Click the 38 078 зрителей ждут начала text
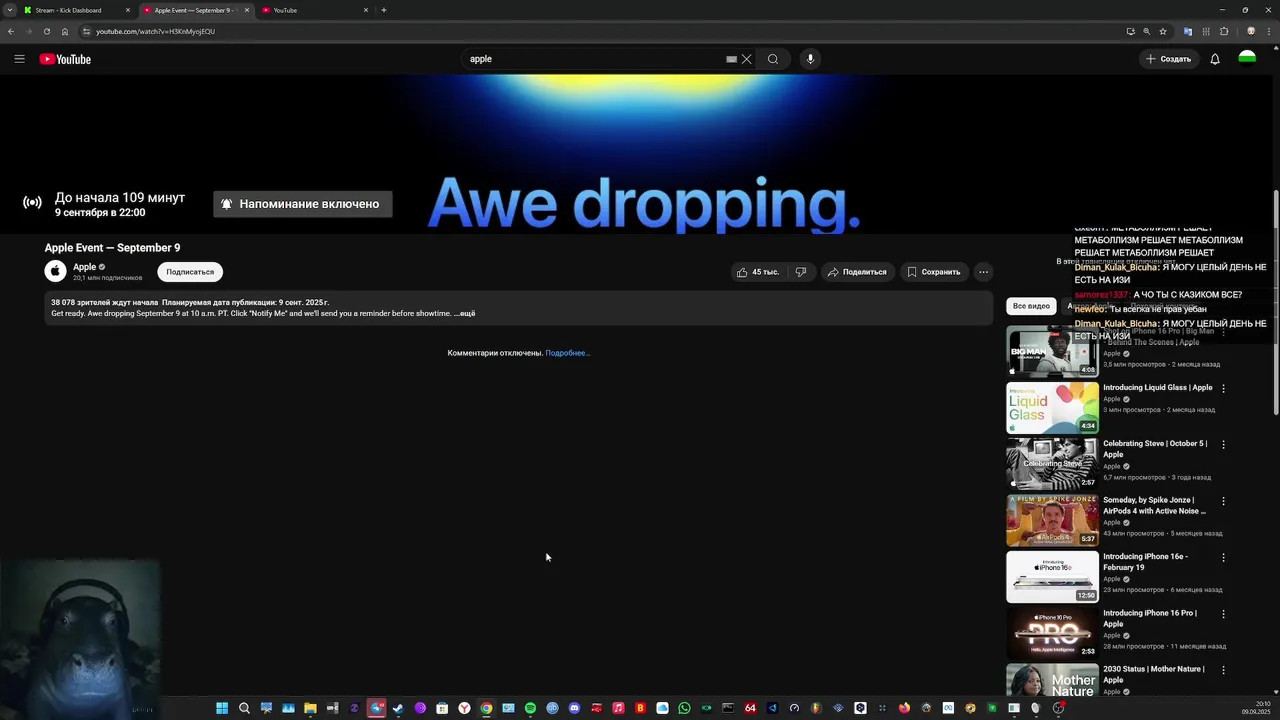The height and width of the screenshot is (720, 1280). point(104,302)
